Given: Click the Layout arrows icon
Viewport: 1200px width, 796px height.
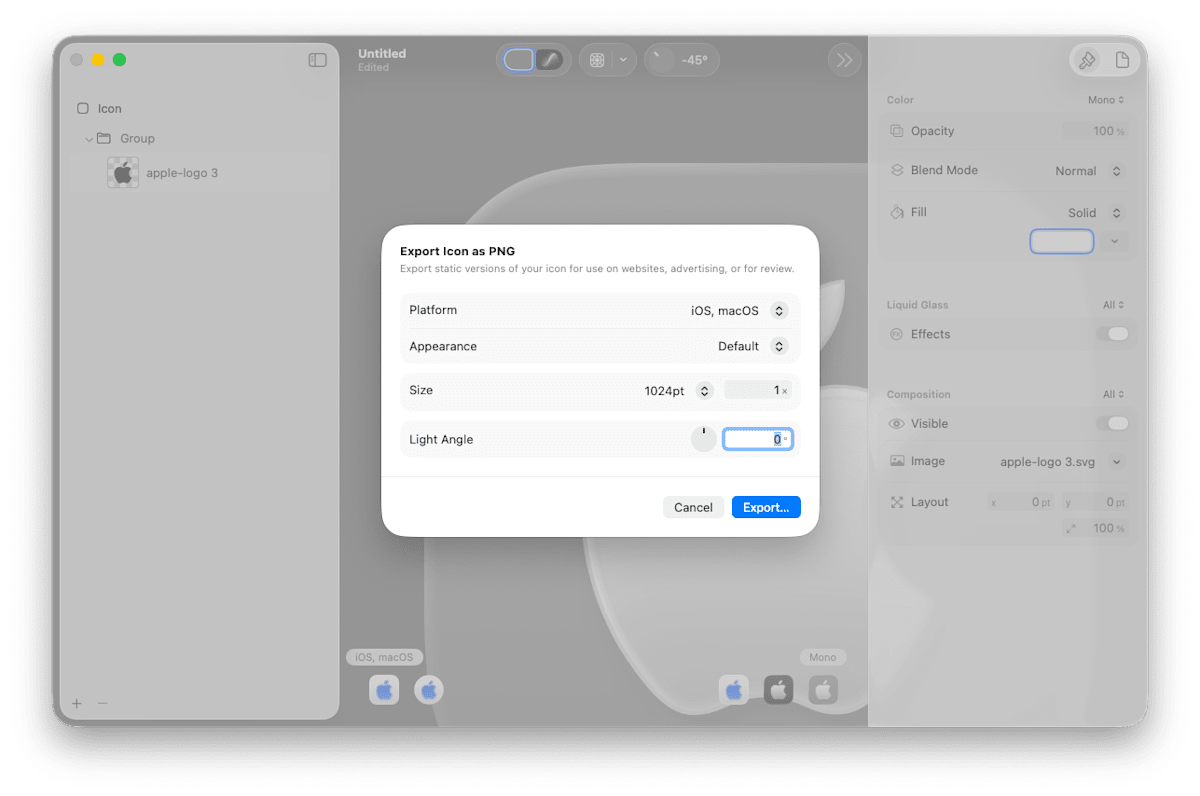Looking at the screenshot, I should [897, 502].
